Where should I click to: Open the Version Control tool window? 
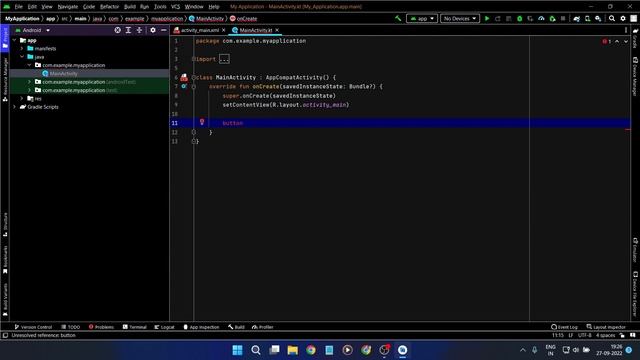pos(33,327)
